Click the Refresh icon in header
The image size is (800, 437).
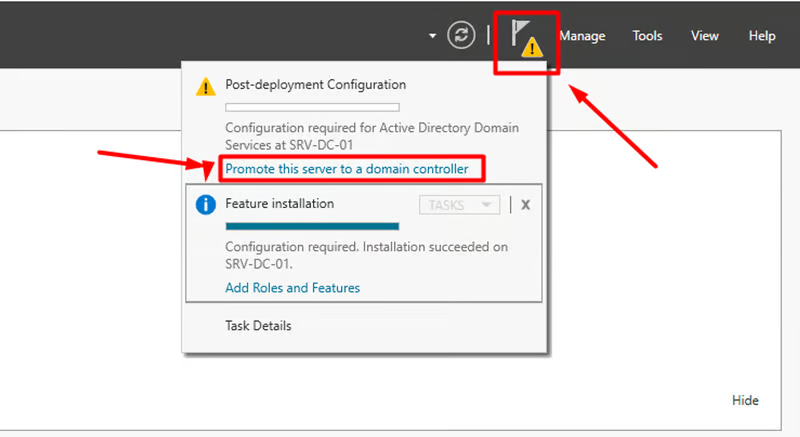click(x=460, y=35)
